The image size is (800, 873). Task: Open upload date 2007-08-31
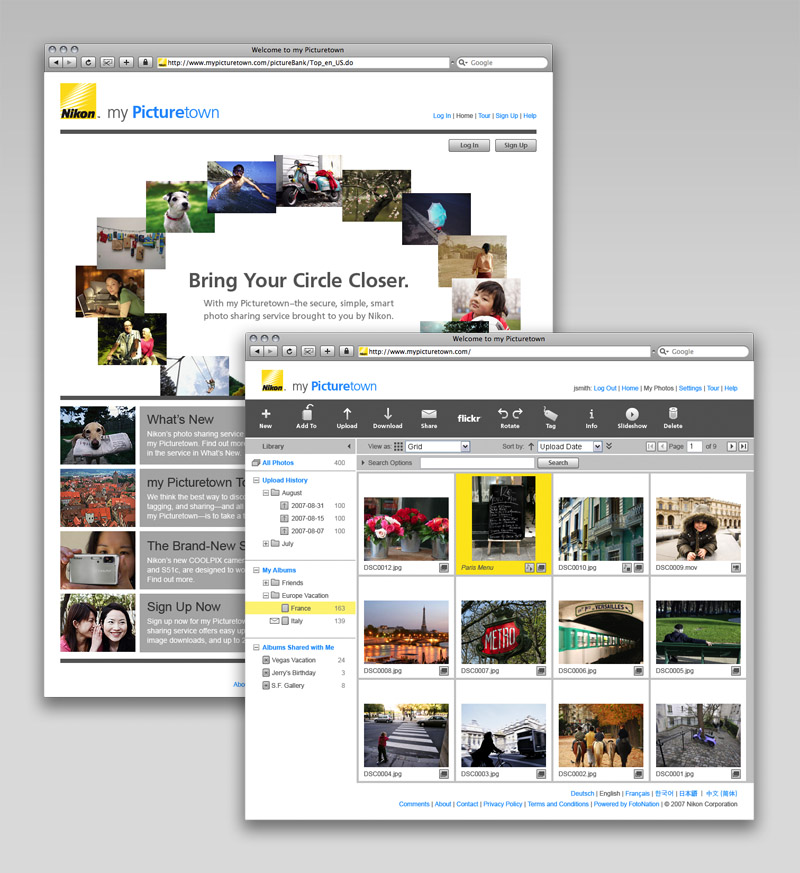coord(307,506)
